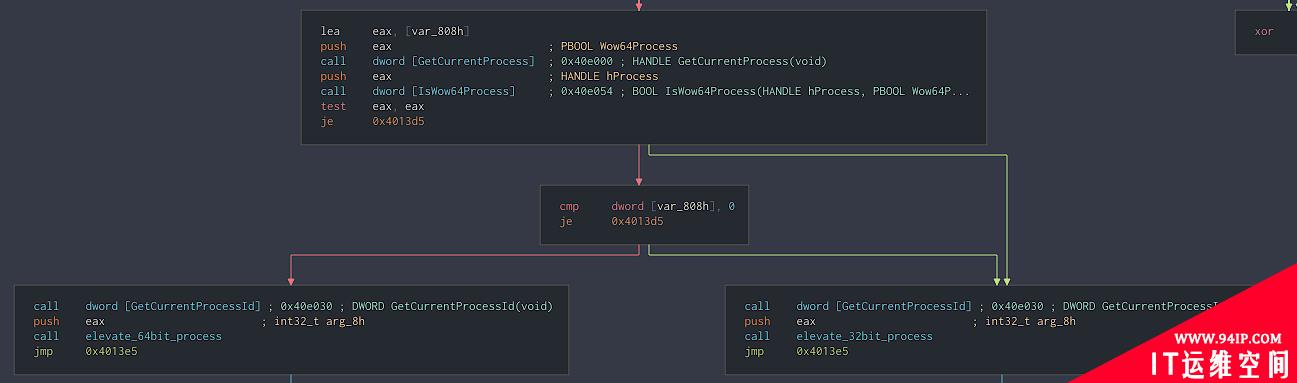This screenshot has height=383, width=1297.
Task: Select the call to IsWow64Process
Action: coord(418,91)
